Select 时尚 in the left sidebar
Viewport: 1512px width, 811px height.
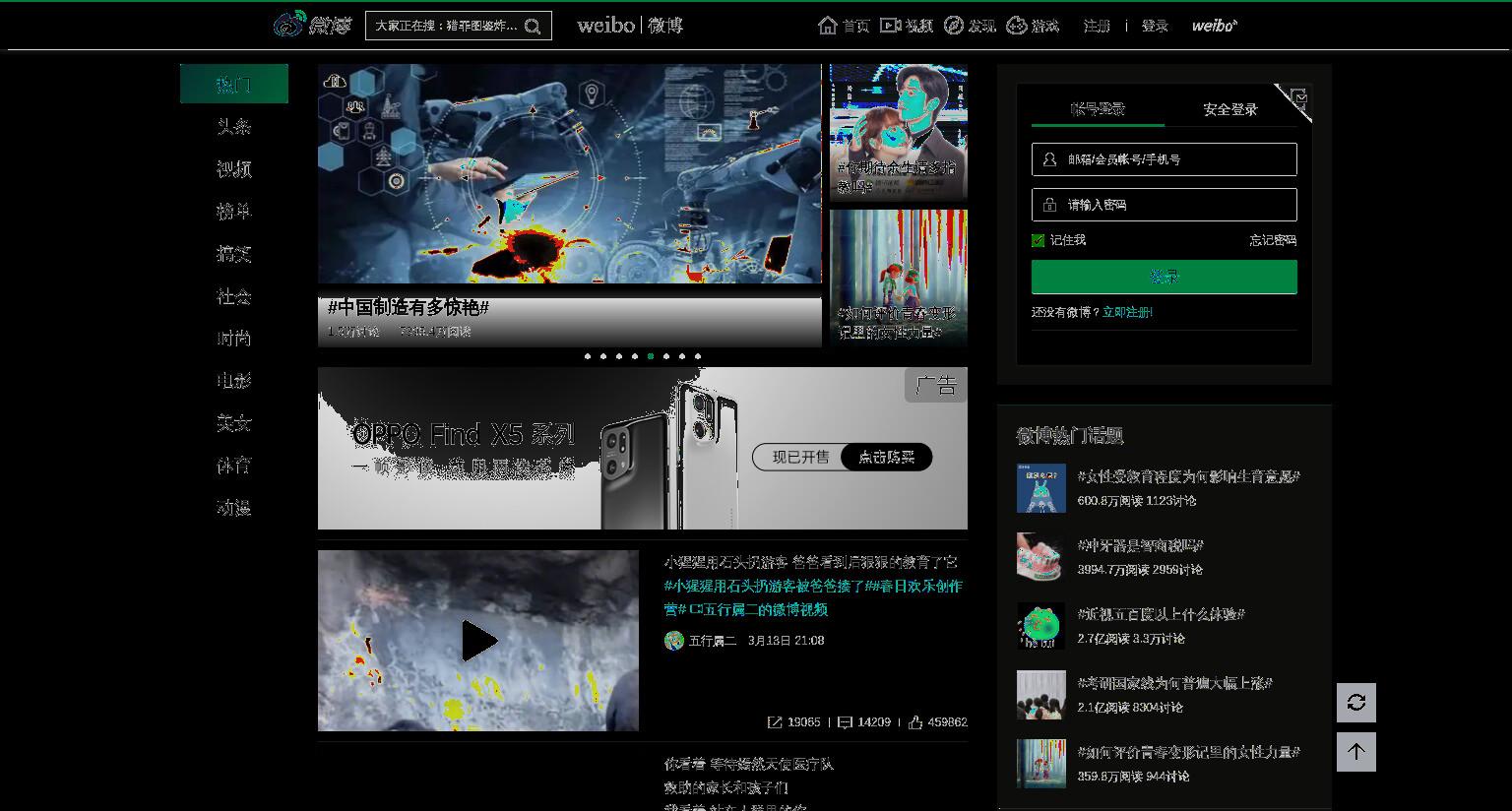coord(234,339)
